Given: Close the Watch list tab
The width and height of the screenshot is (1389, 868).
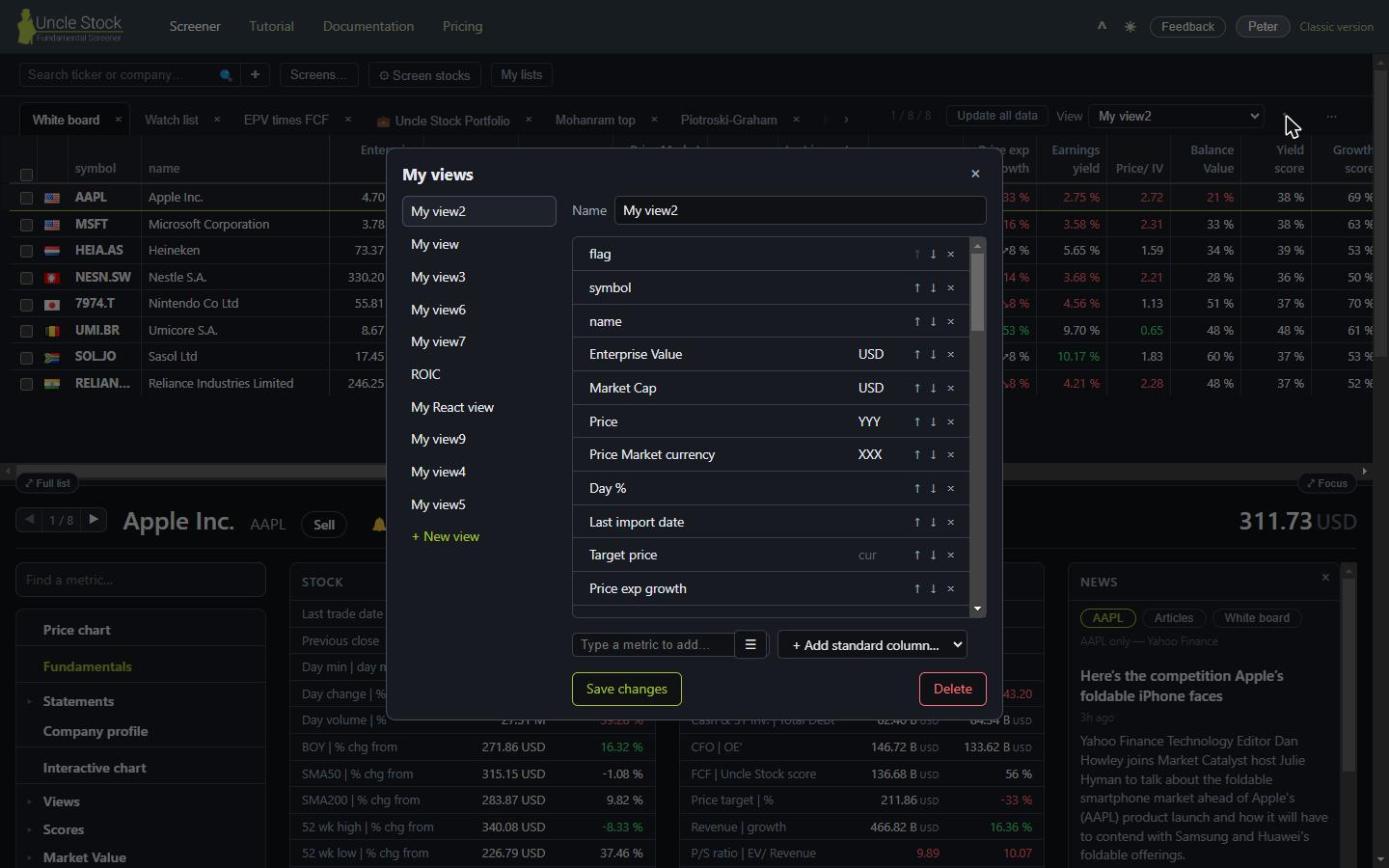Looking at the screenshot, I should [x=217, y=120].
